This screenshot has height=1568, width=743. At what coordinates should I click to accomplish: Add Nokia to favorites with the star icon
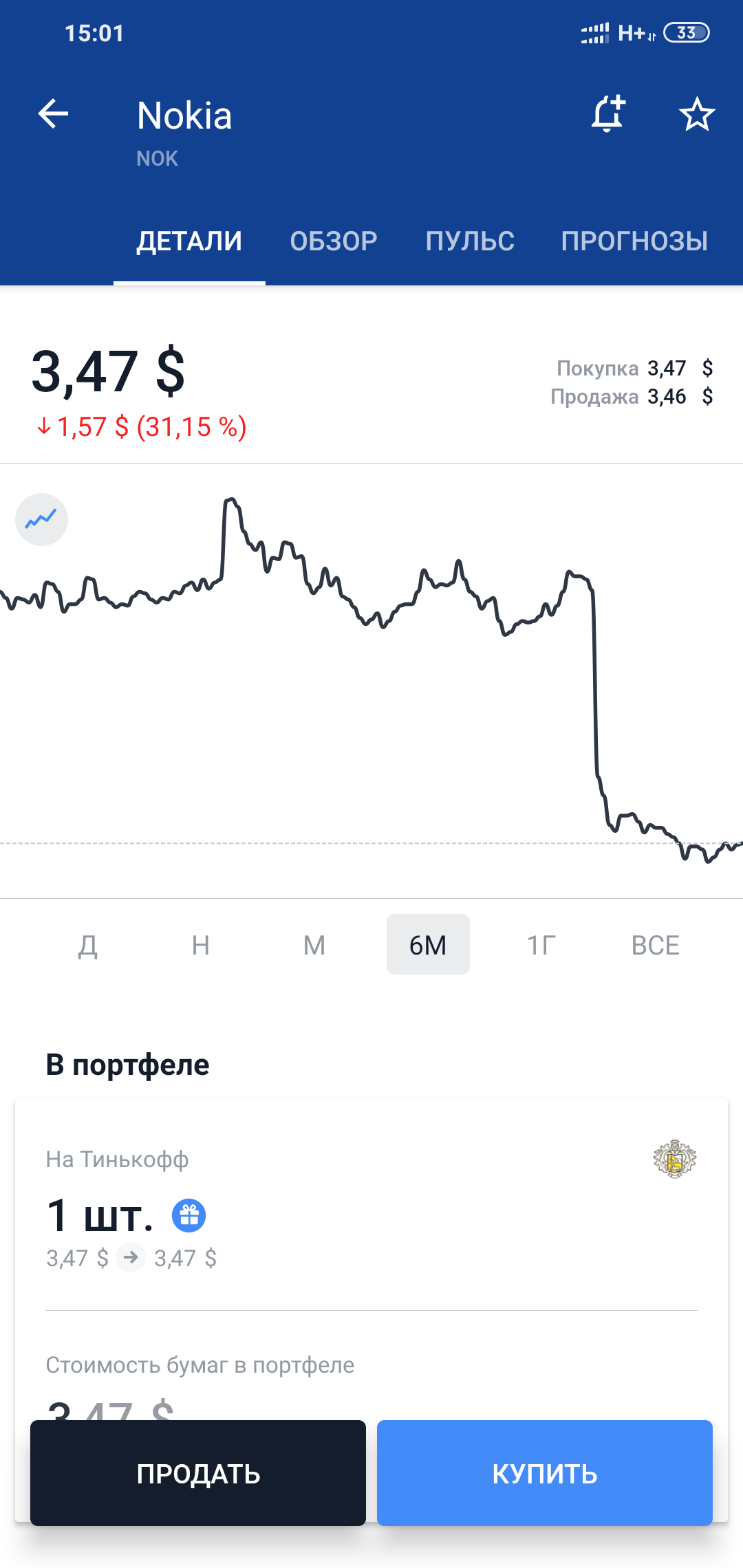click(x=697, y=114)
